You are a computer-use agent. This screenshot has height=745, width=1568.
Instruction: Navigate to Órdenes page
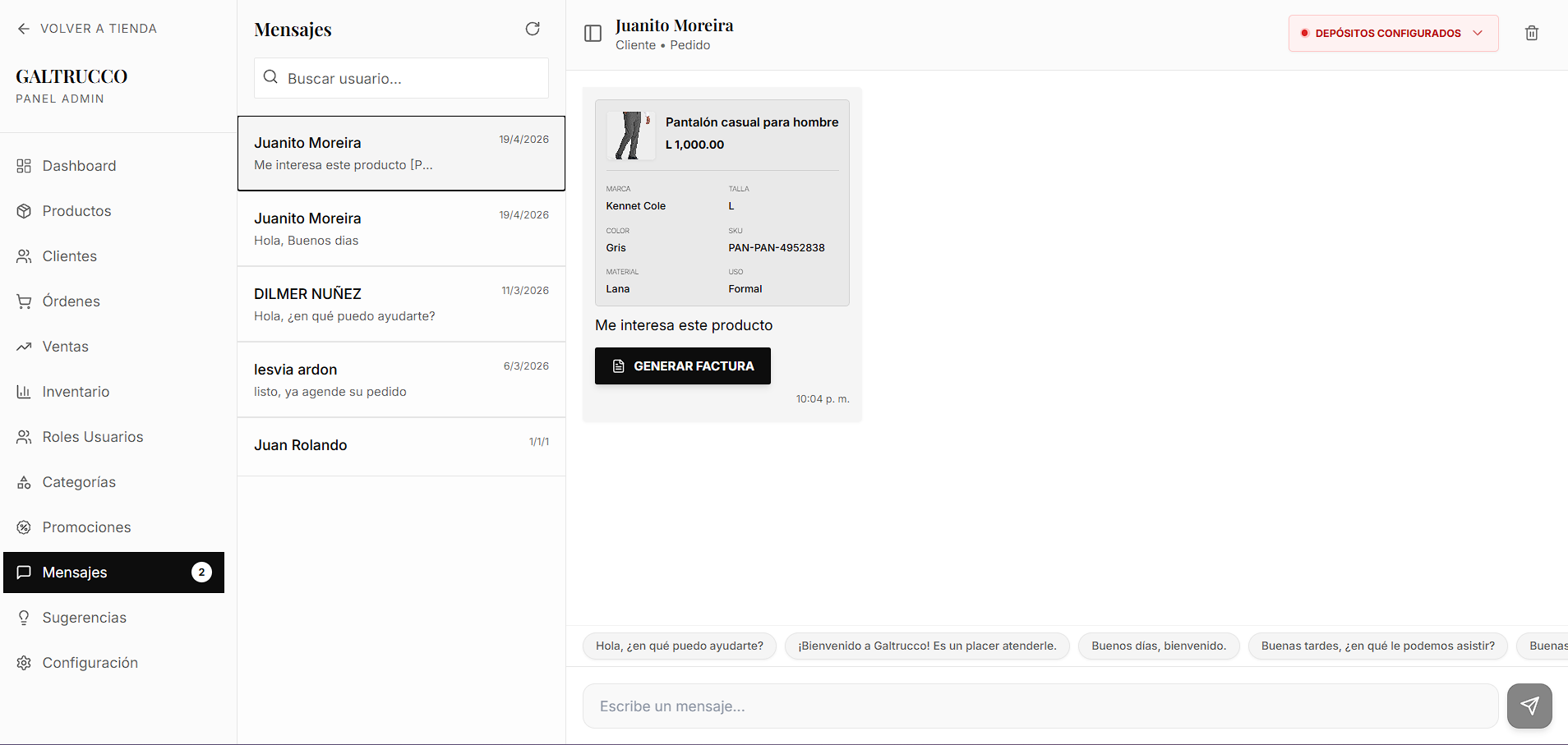71,301
